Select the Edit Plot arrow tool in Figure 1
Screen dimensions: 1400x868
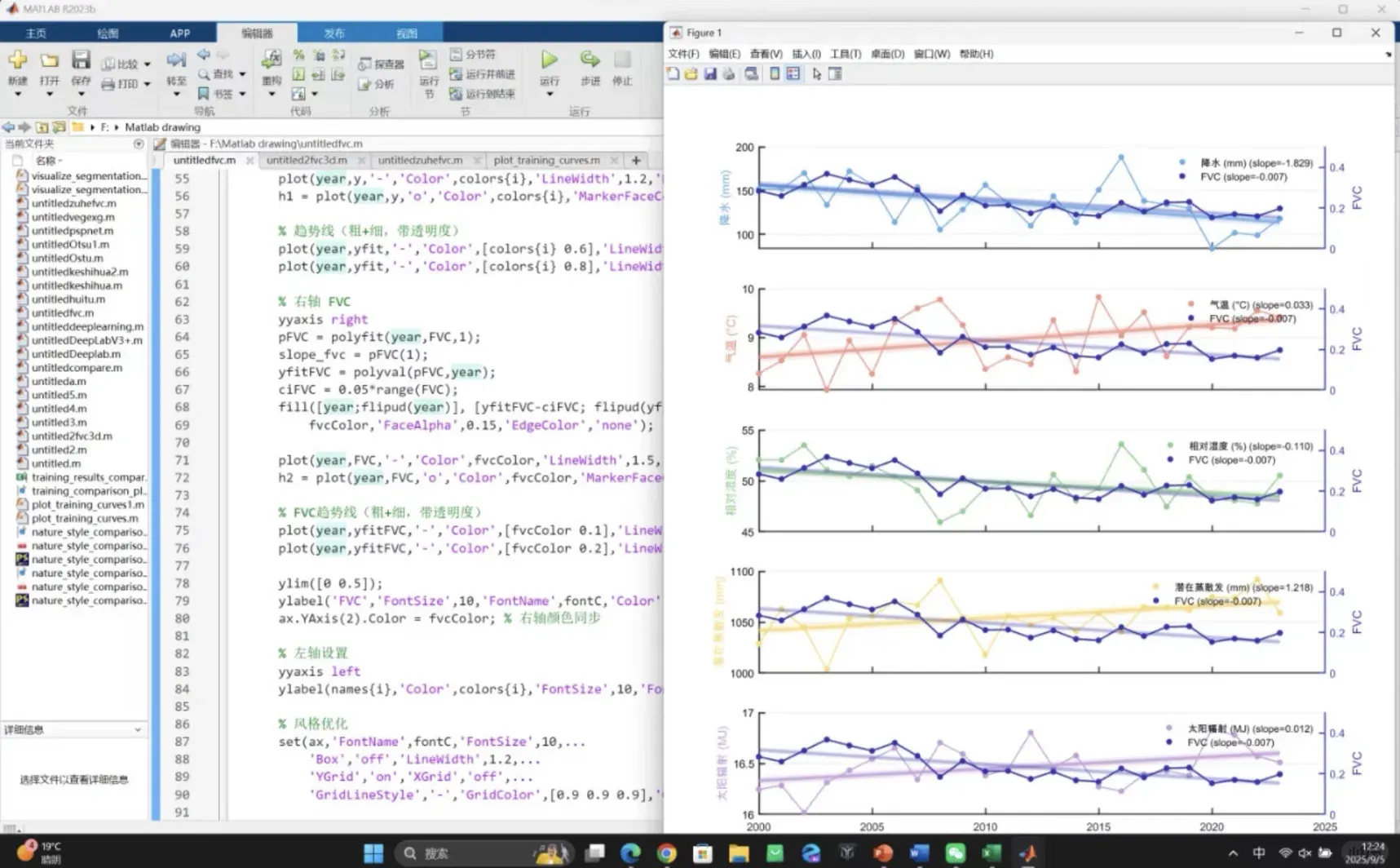coord(817,74)
